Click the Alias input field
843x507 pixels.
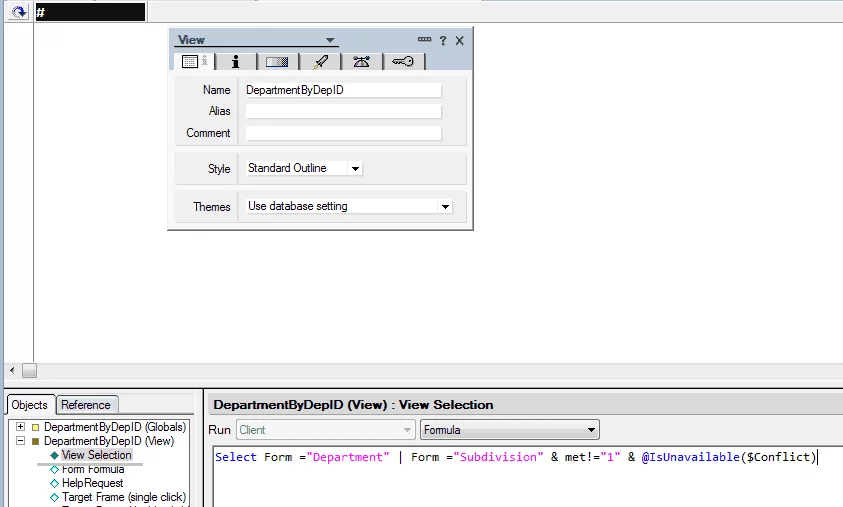[343, 111]
